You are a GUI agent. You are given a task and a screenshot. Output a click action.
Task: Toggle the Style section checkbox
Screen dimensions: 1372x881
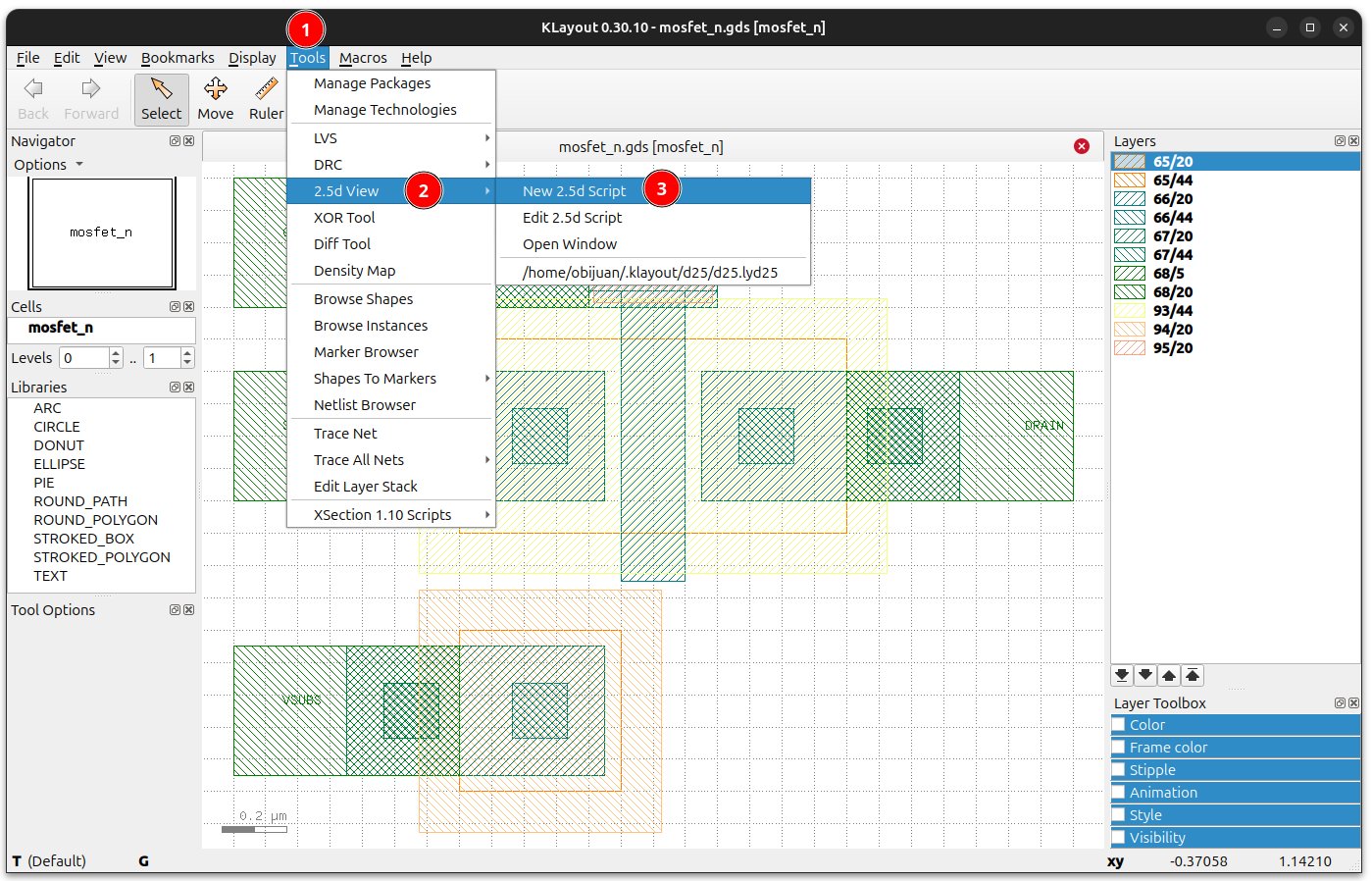click(1118, 815)
